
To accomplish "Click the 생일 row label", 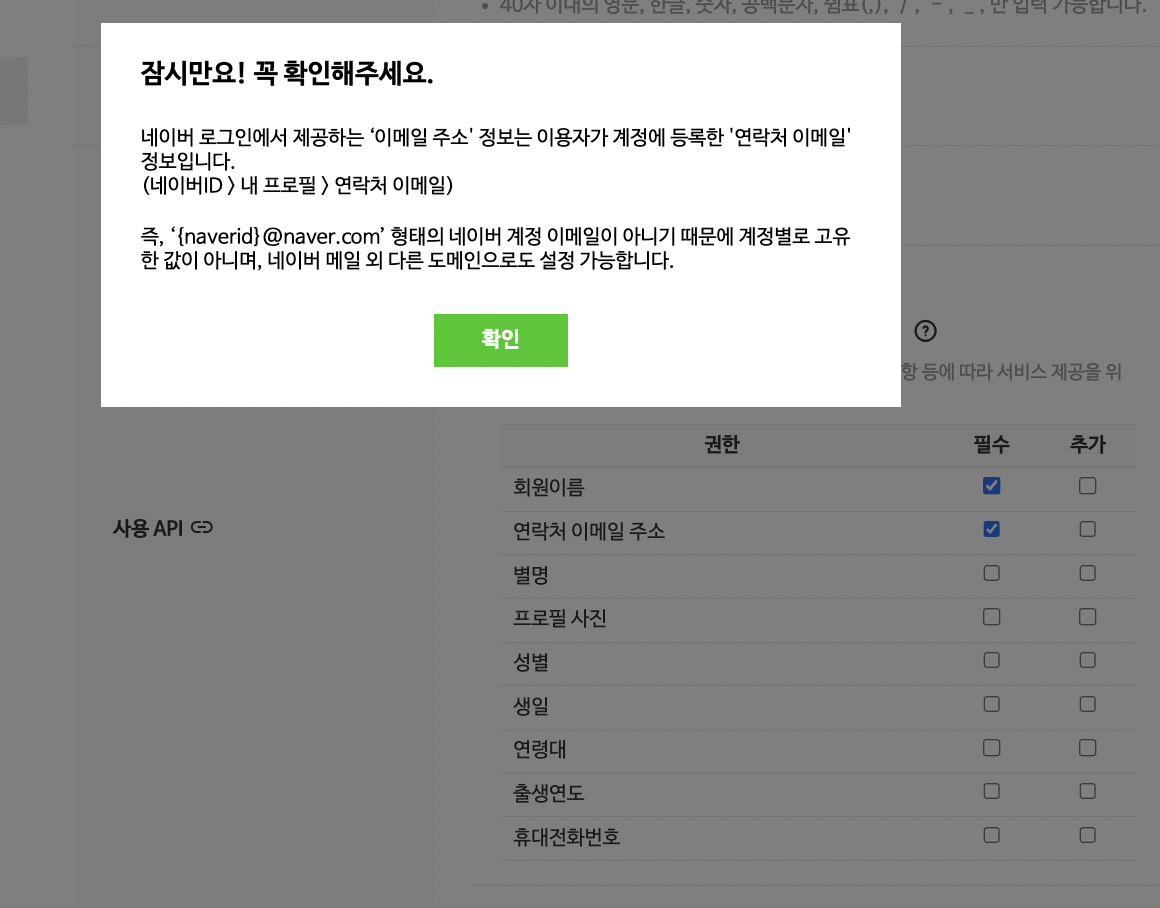I will (x=530, y=705).
